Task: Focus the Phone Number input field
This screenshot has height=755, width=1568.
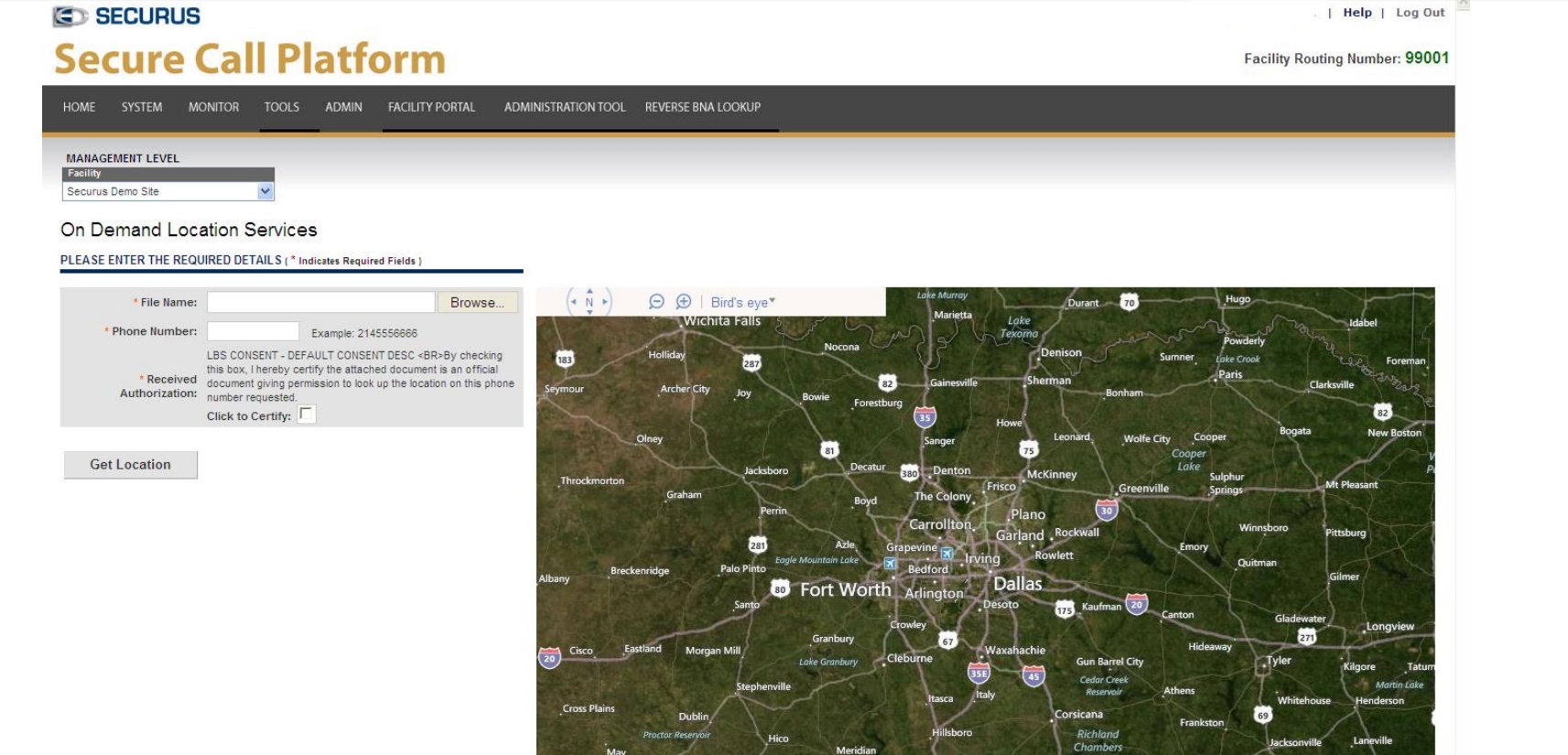Action: 253,331
